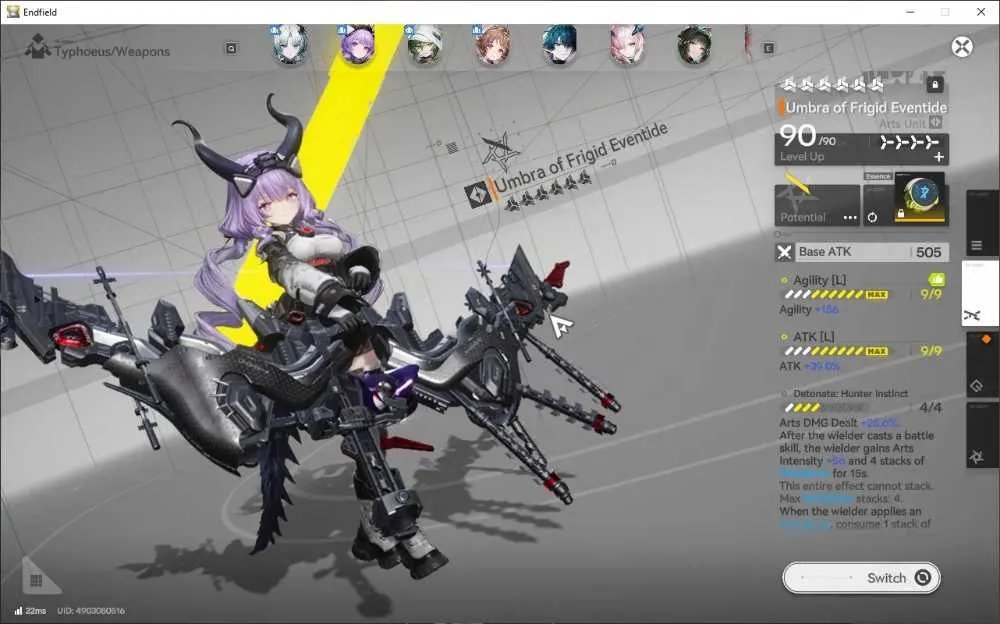Select the pink-haired operator portrait

pyautogui.click(x=627, y=45)
